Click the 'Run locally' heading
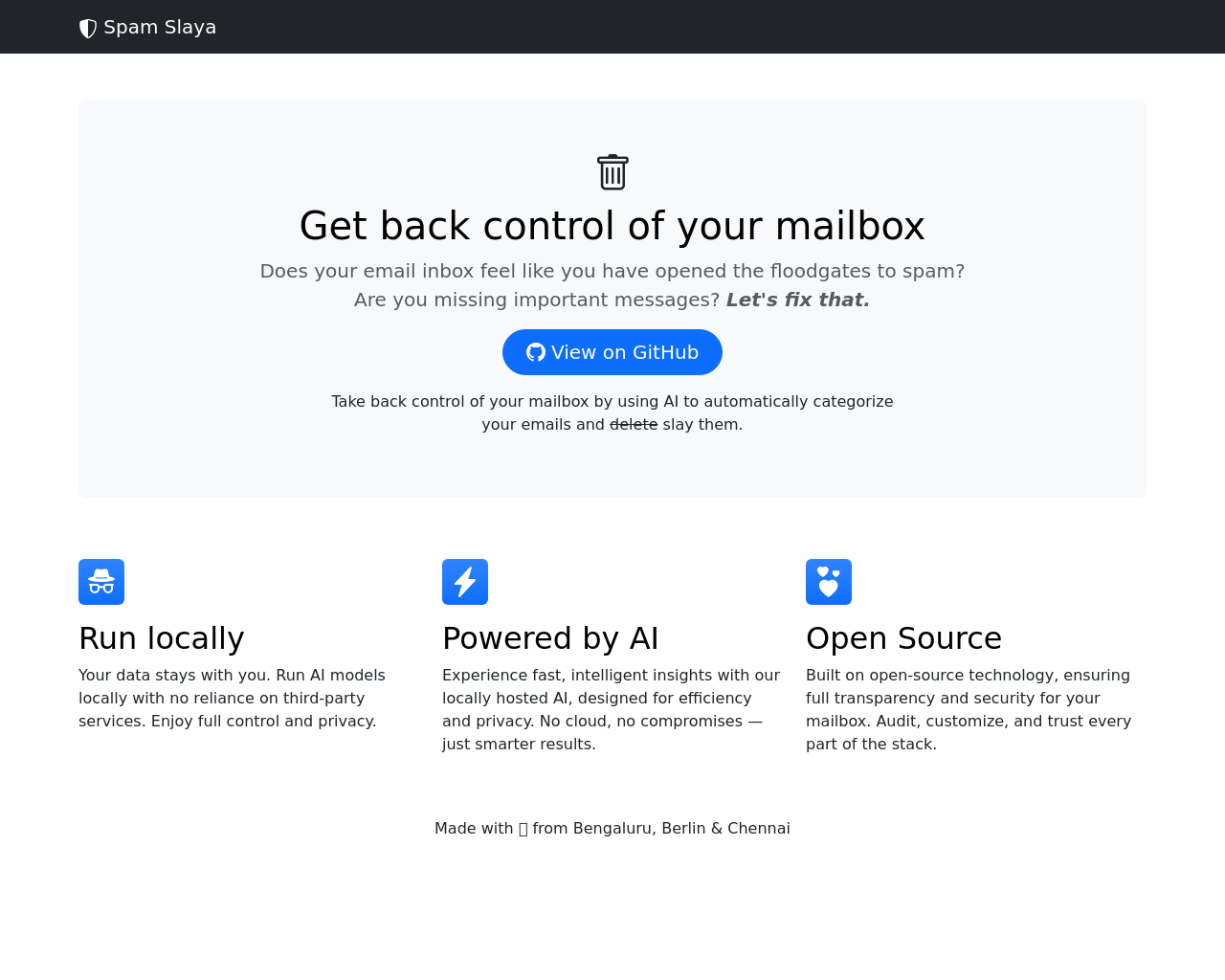This screenshot has height=980, width=1225. click(162, 638)
